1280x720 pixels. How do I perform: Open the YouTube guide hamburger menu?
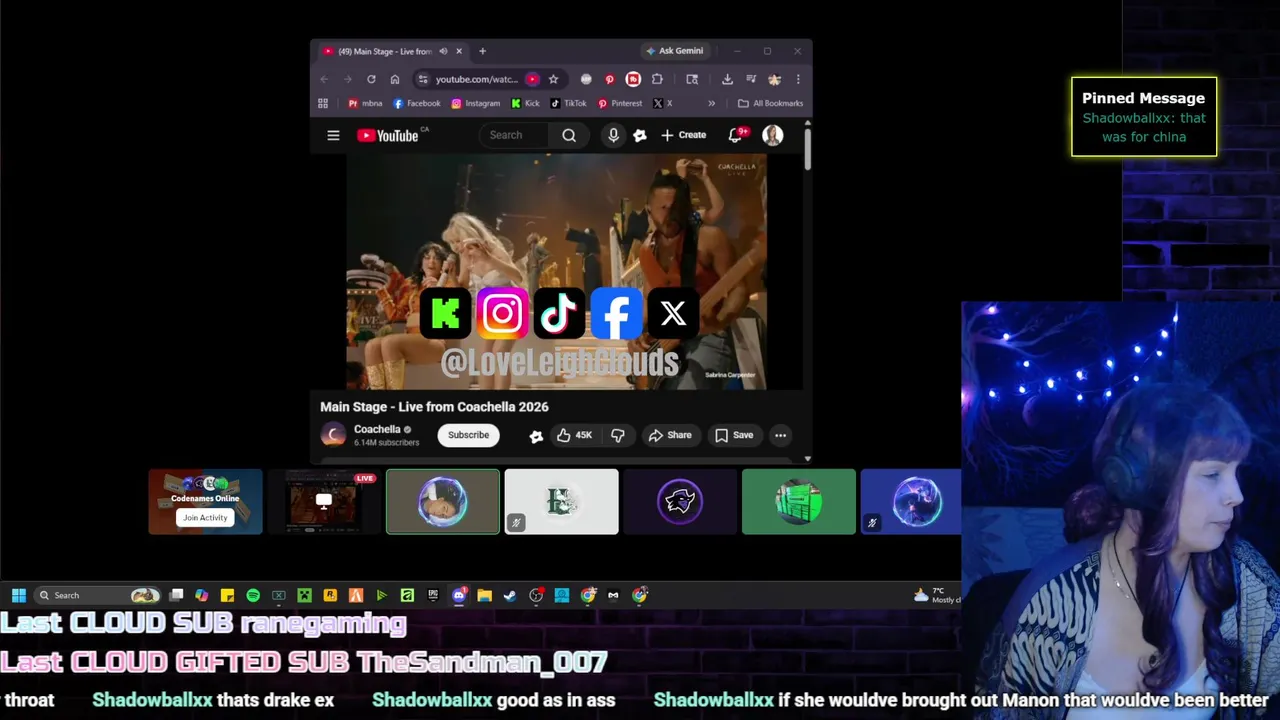coord(333,135)
